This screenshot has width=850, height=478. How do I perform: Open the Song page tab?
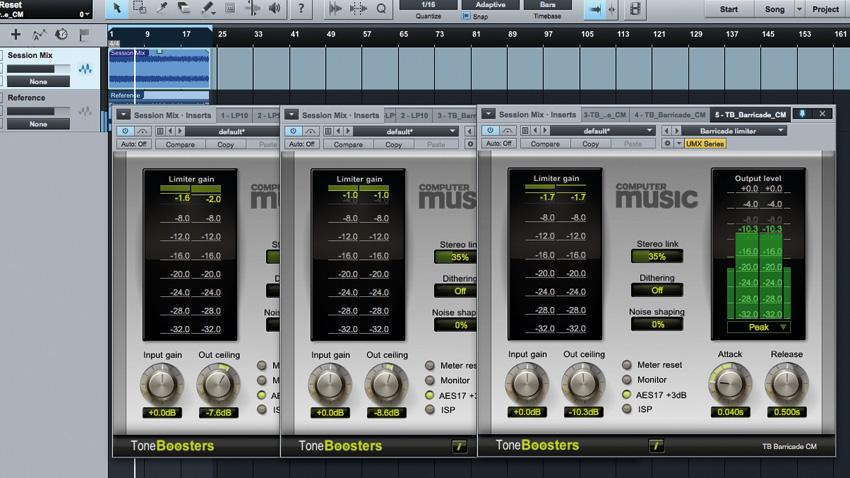775,9
